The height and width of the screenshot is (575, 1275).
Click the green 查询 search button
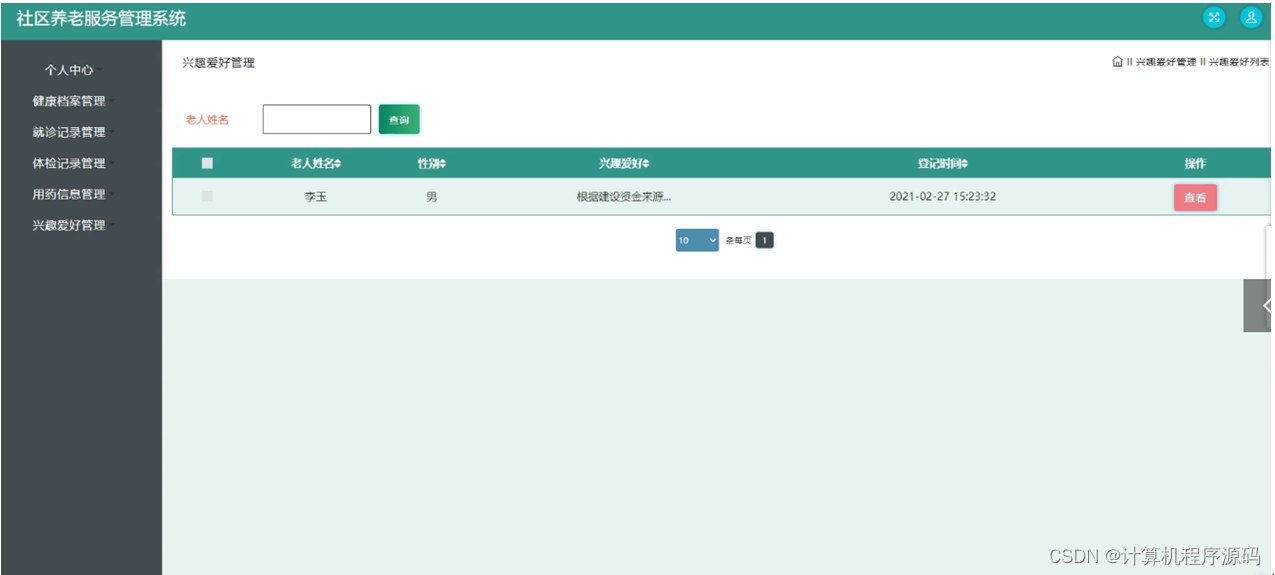click(x=399, y=119)
